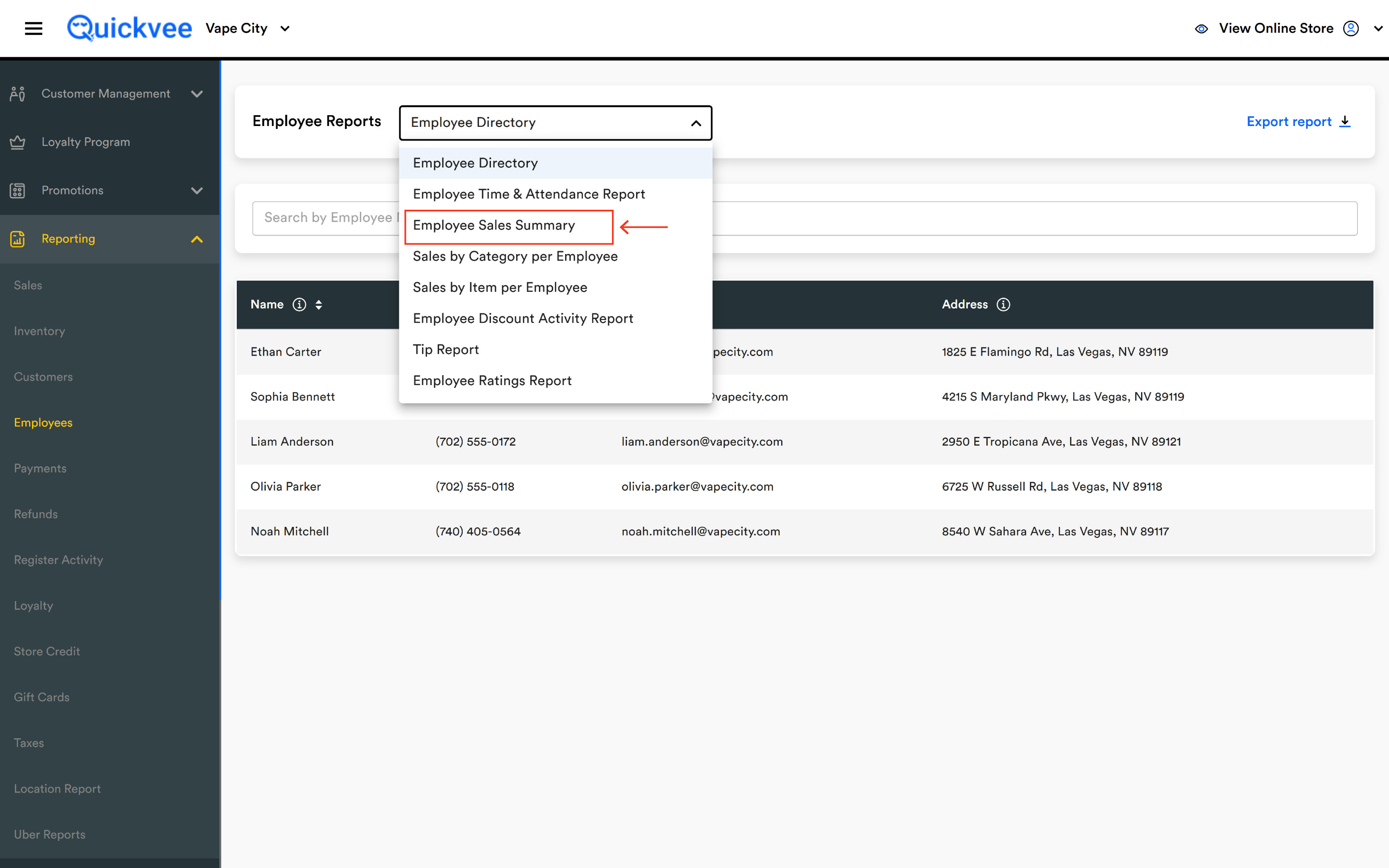The height and width of the screenshot is (868, 1389).
Task: Collapse the Employee Reports dropdown
Action: 696,123
